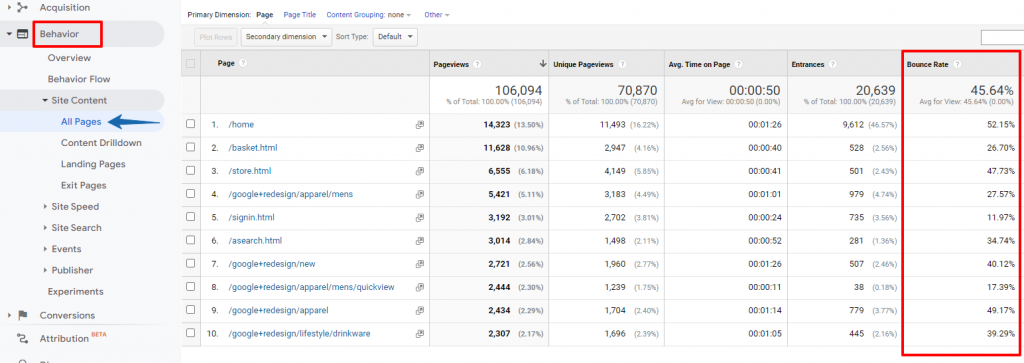
Task: Click the Attribution icon in sidebar
Action: pyautogui.click(x=23, y=339)
